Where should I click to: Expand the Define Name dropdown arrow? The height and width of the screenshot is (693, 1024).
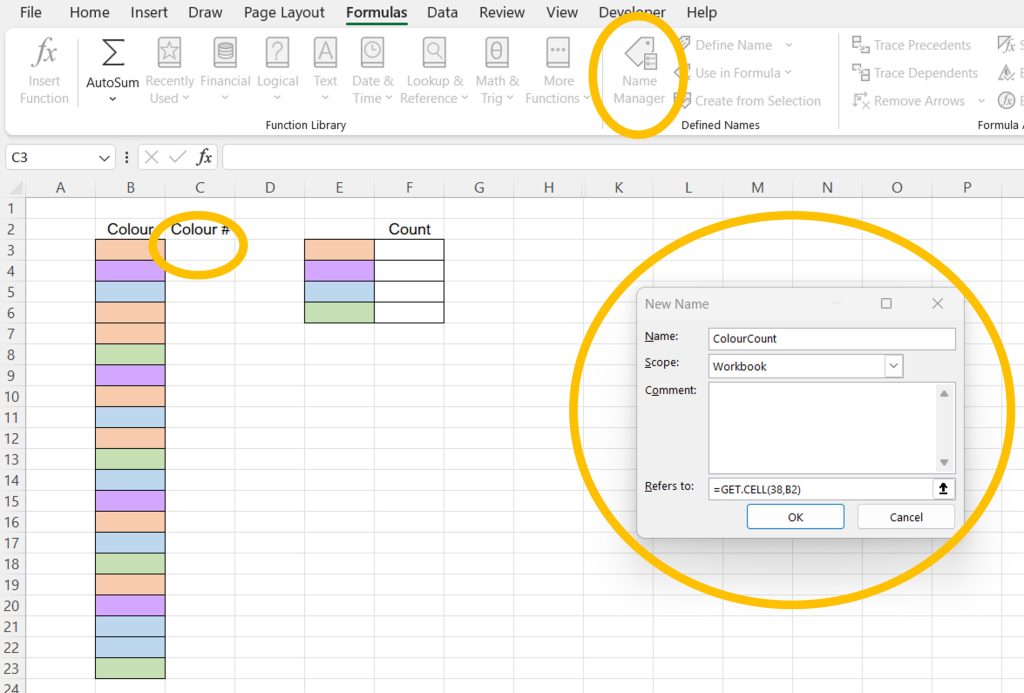coord(789,45)
